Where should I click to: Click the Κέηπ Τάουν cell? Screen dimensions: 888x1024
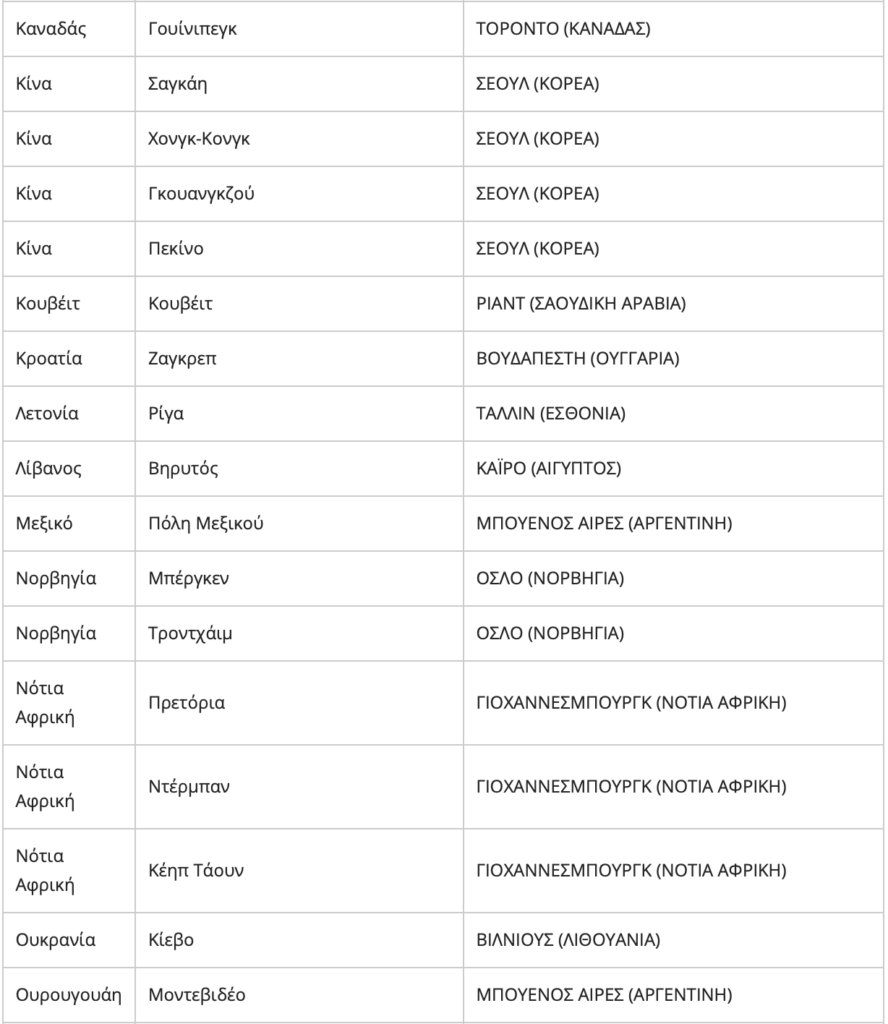pyautogui.click(x=299, y=871)
